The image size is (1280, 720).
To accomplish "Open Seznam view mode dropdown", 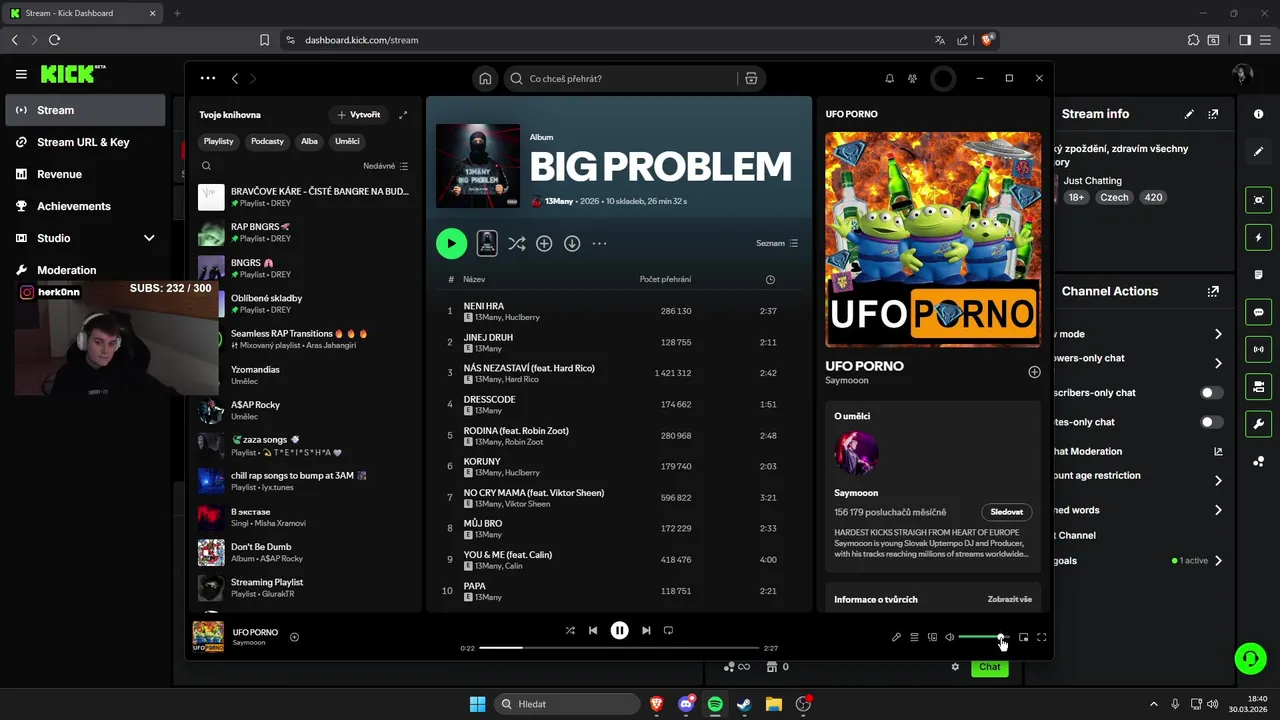I will (777, 243).
